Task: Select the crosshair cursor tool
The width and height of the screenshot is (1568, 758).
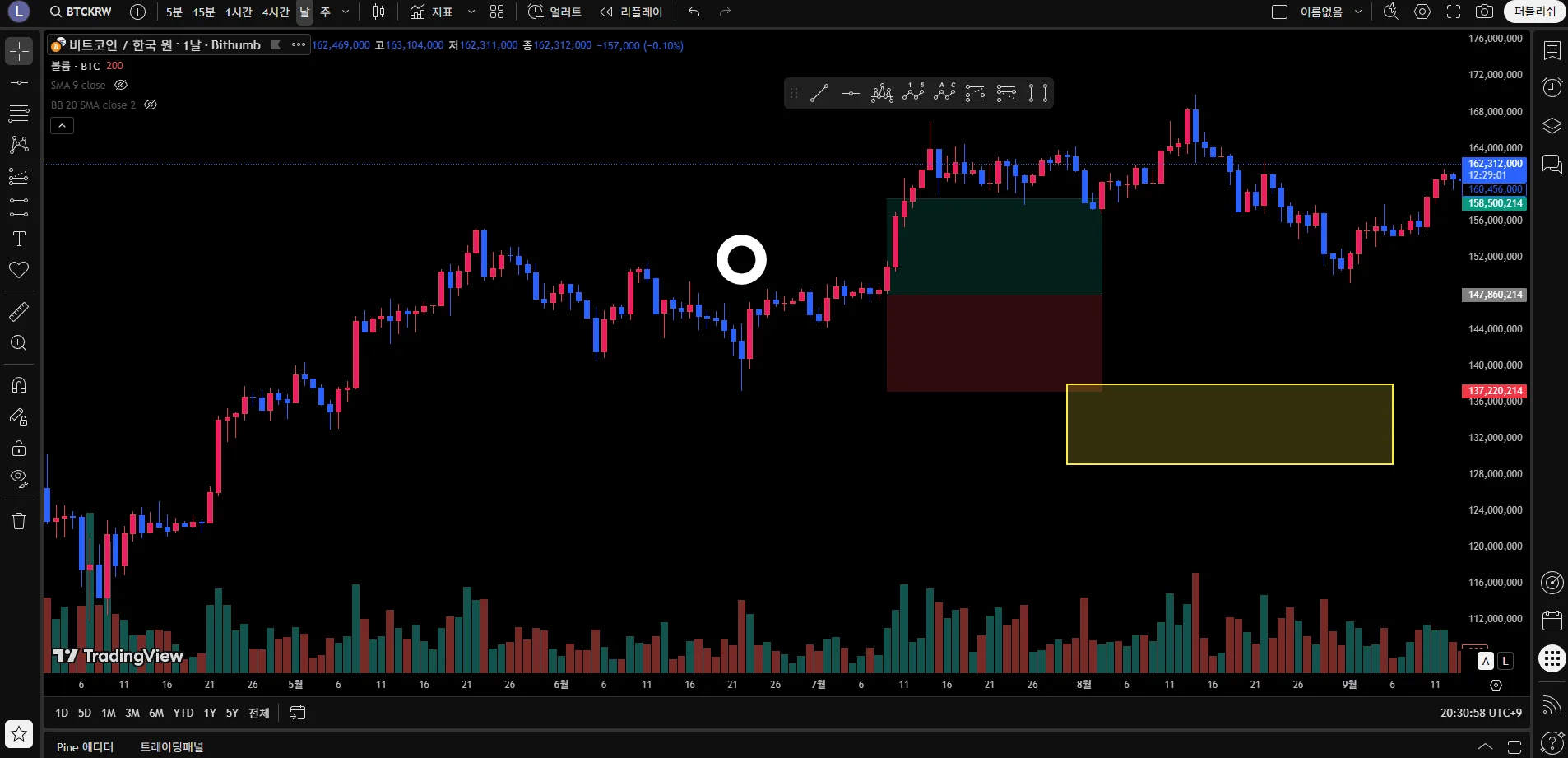Action: (19, 51)
